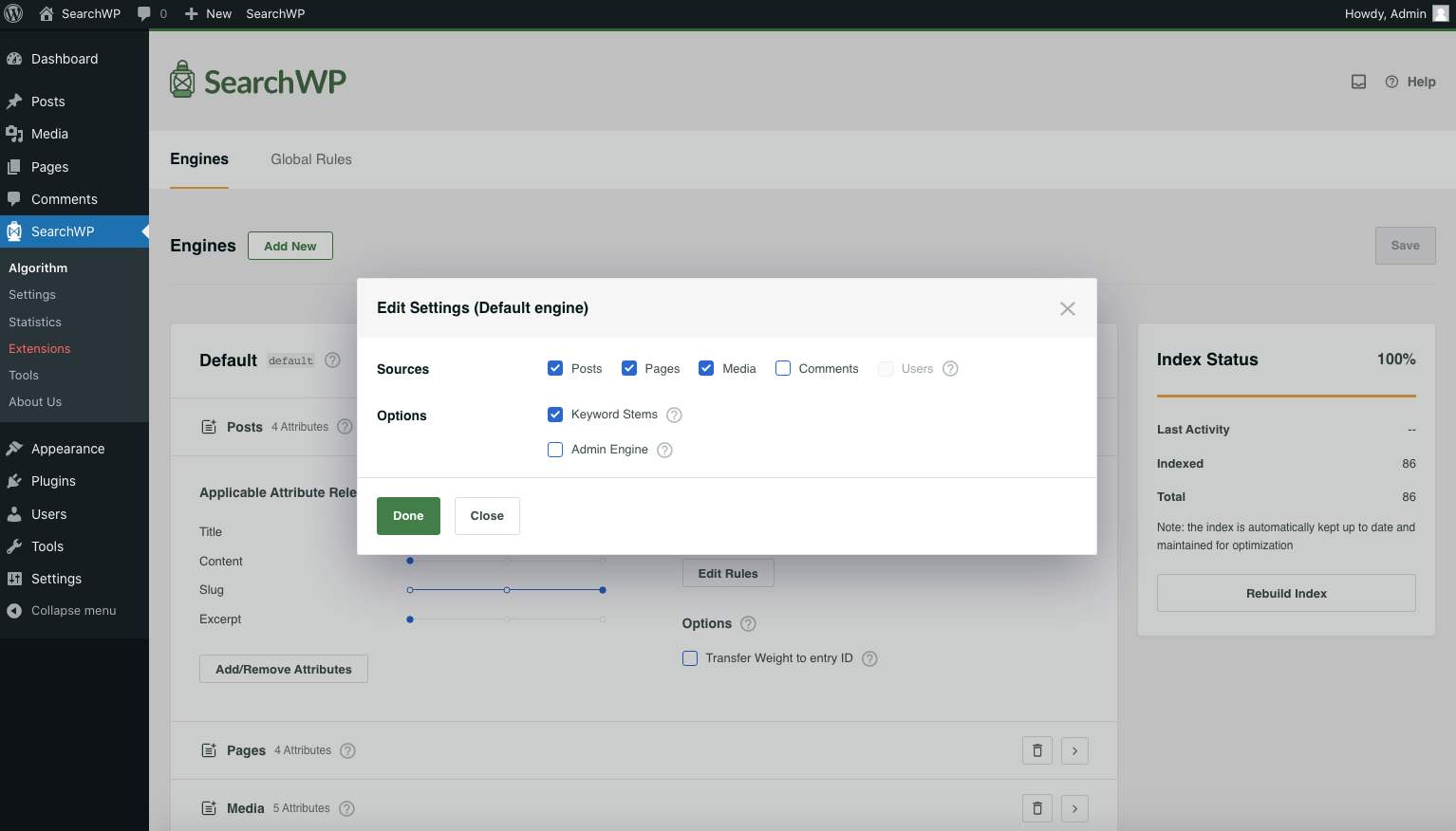The width and height of the screenshot is (1456, 831).
Task: Open the notifications inbox icon
Action: (1359, 82)
